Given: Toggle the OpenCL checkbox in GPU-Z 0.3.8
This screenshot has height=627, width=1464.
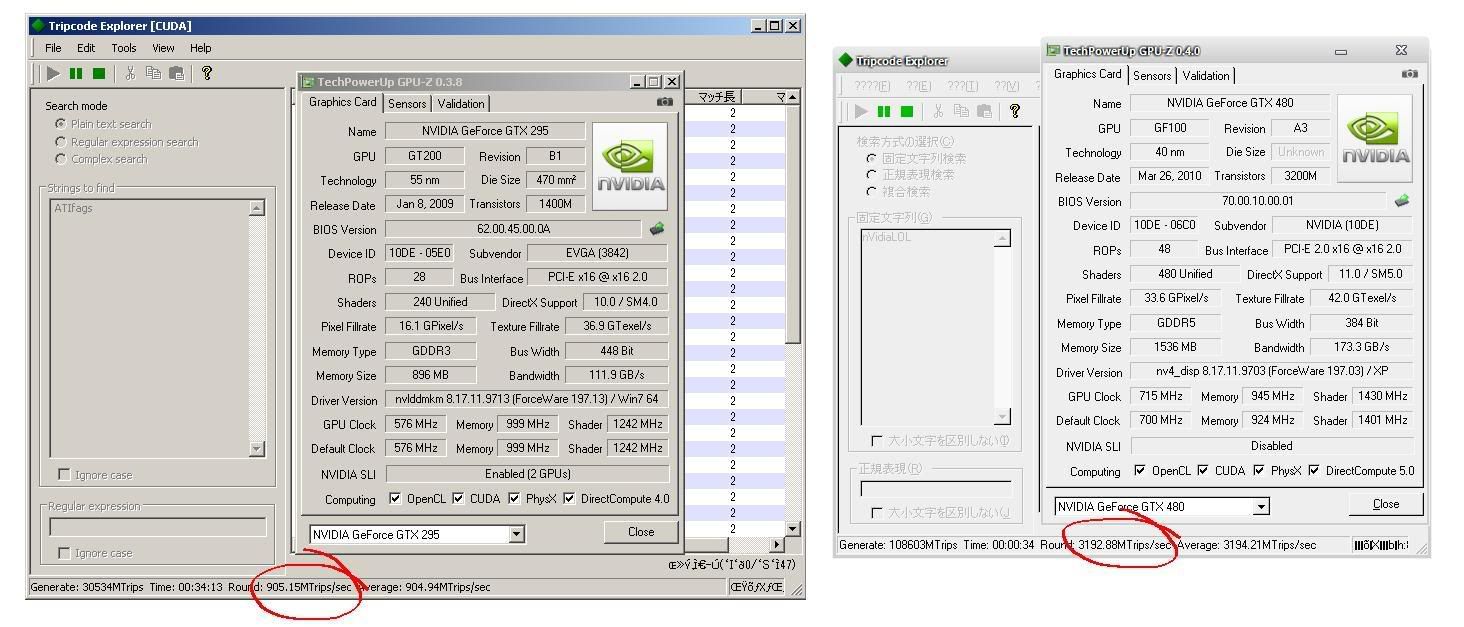Looking at the screenshot, I should 395,499.
